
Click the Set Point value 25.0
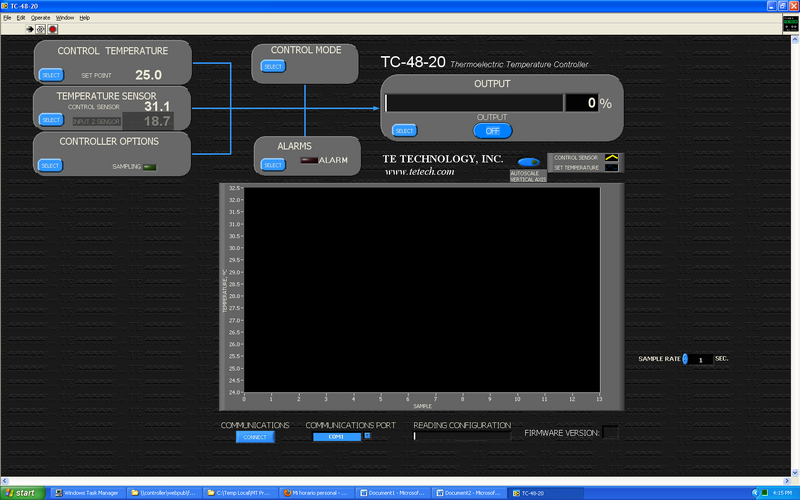148,75
